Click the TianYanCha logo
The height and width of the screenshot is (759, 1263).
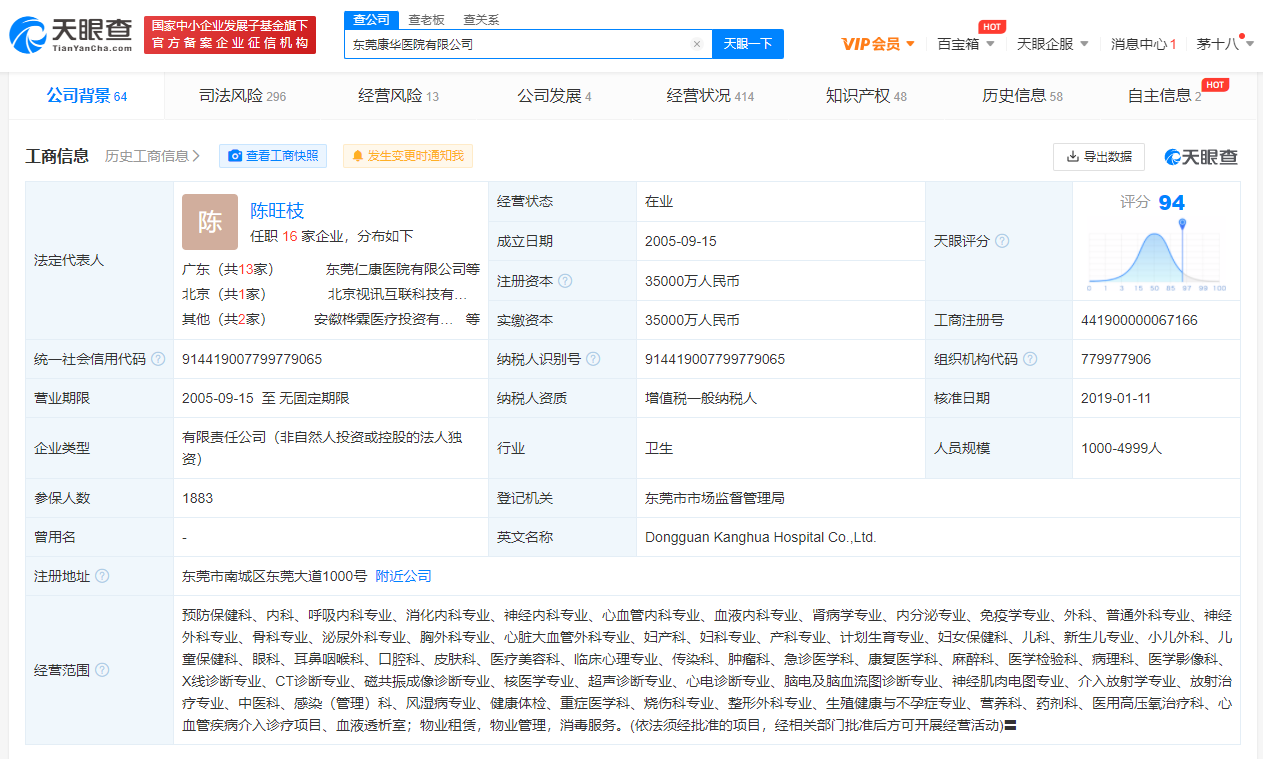(x=70, y=35)
